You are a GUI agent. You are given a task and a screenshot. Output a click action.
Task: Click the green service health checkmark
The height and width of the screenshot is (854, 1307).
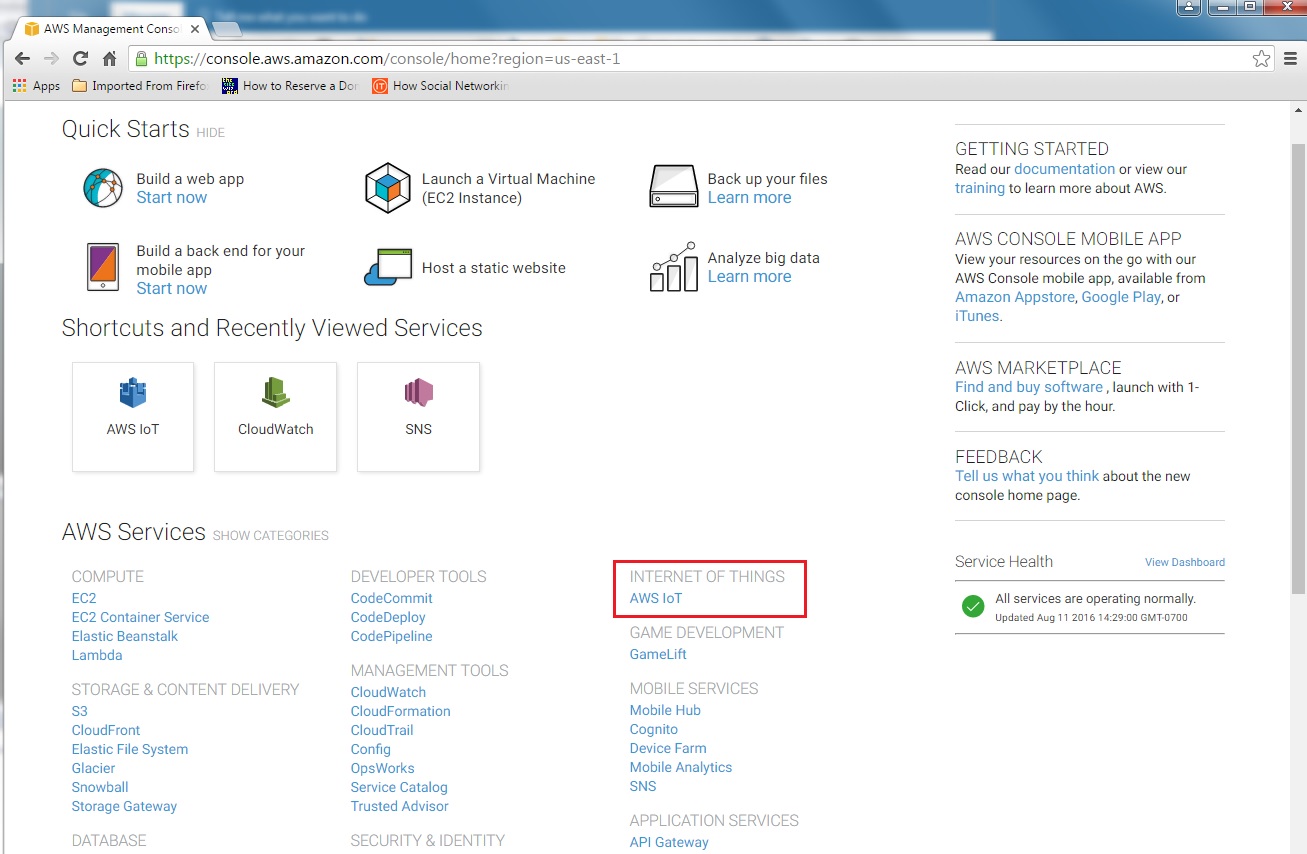click(x=973, y=606)
